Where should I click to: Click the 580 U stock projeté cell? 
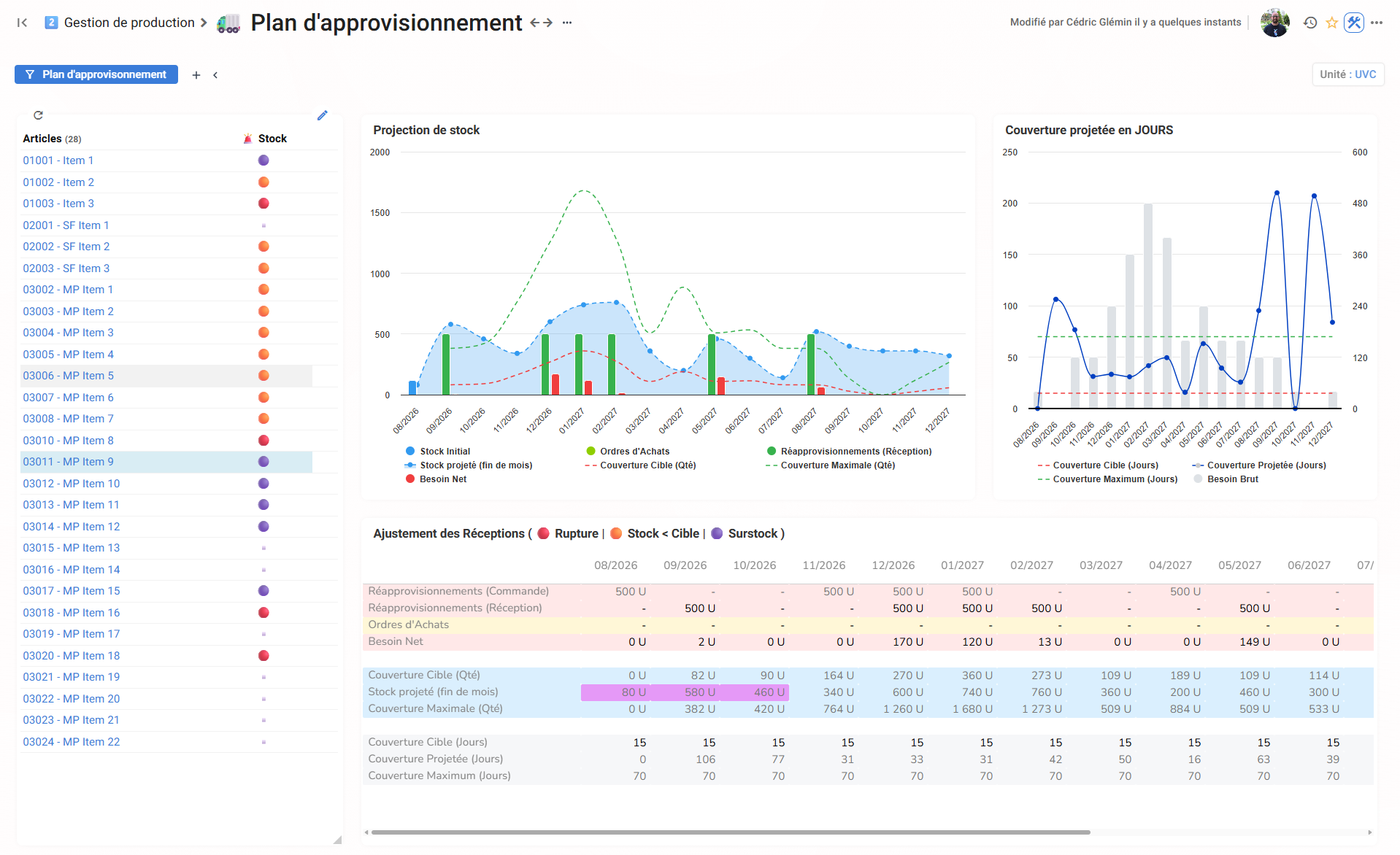coord(685,692)
